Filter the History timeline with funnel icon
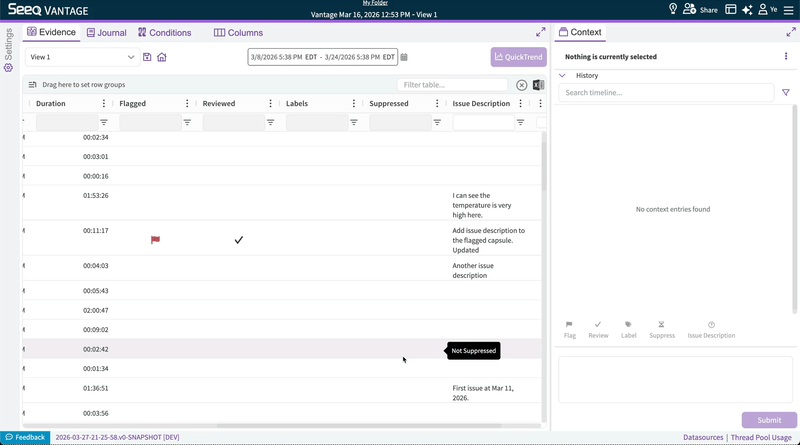 click(x=786, y=92)
